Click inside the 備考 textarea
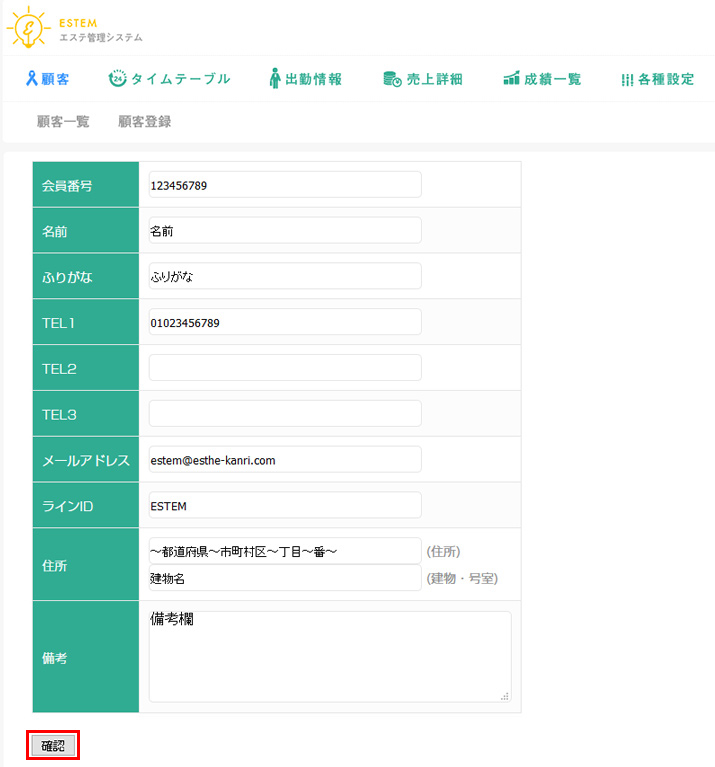The image size is (715, 767). click(x=330, y=657)
